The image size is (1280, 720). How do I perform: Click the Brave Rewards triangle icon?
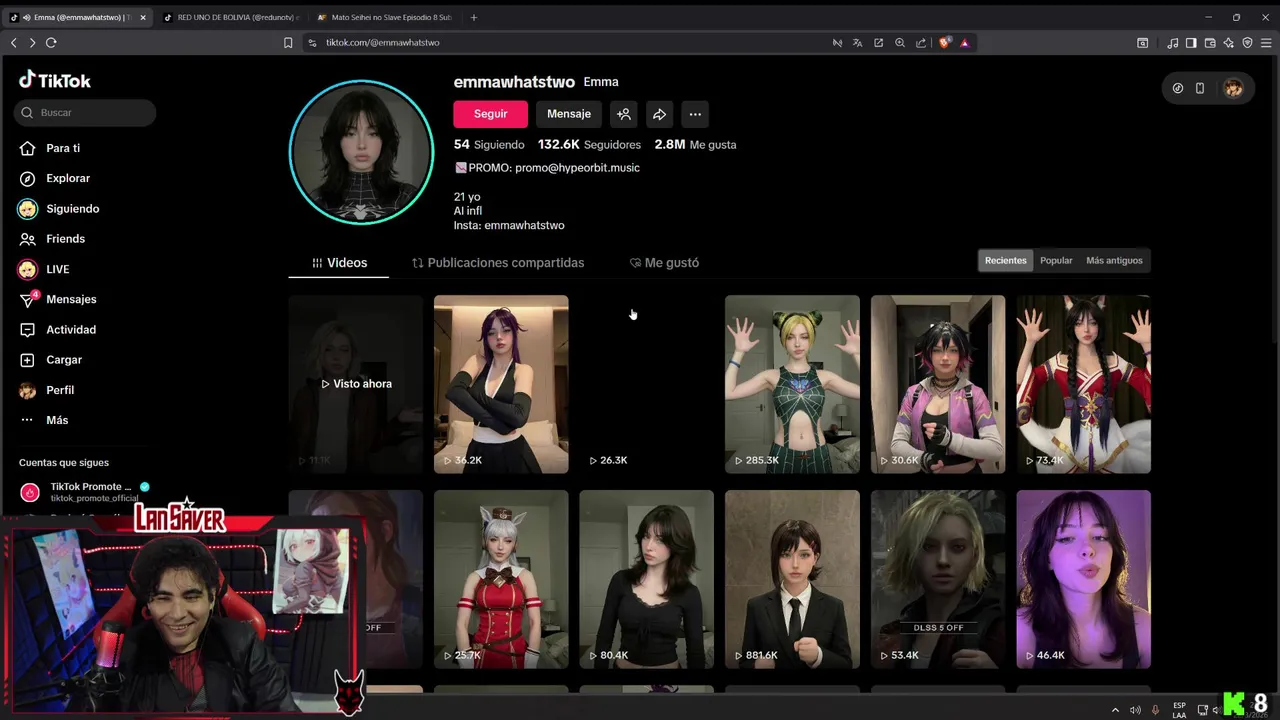[964, 43]
